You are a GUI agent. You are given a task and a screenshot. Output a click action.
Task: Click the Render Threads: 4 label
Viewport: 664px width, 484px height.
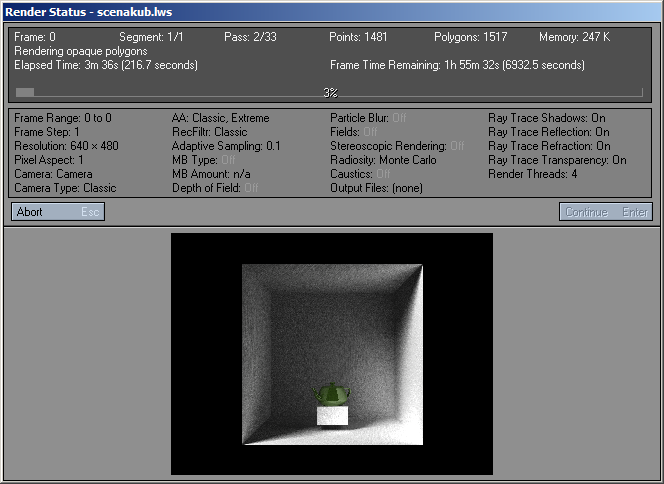pos(533,174)
